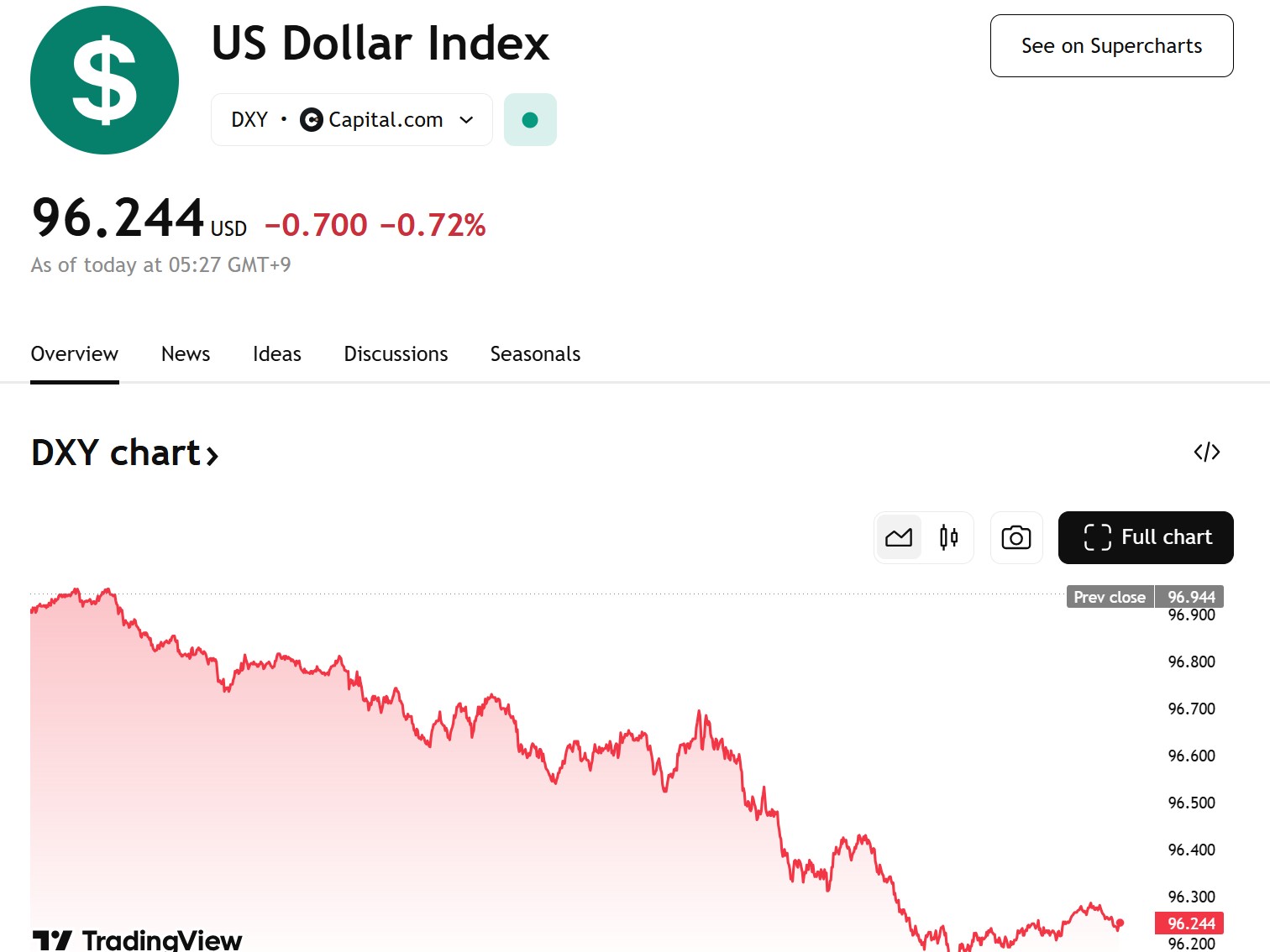The height and width of the screenshot is (952, 1270).
Task: Click the See on Supercharts button
Action: [x=1111, y=46]
